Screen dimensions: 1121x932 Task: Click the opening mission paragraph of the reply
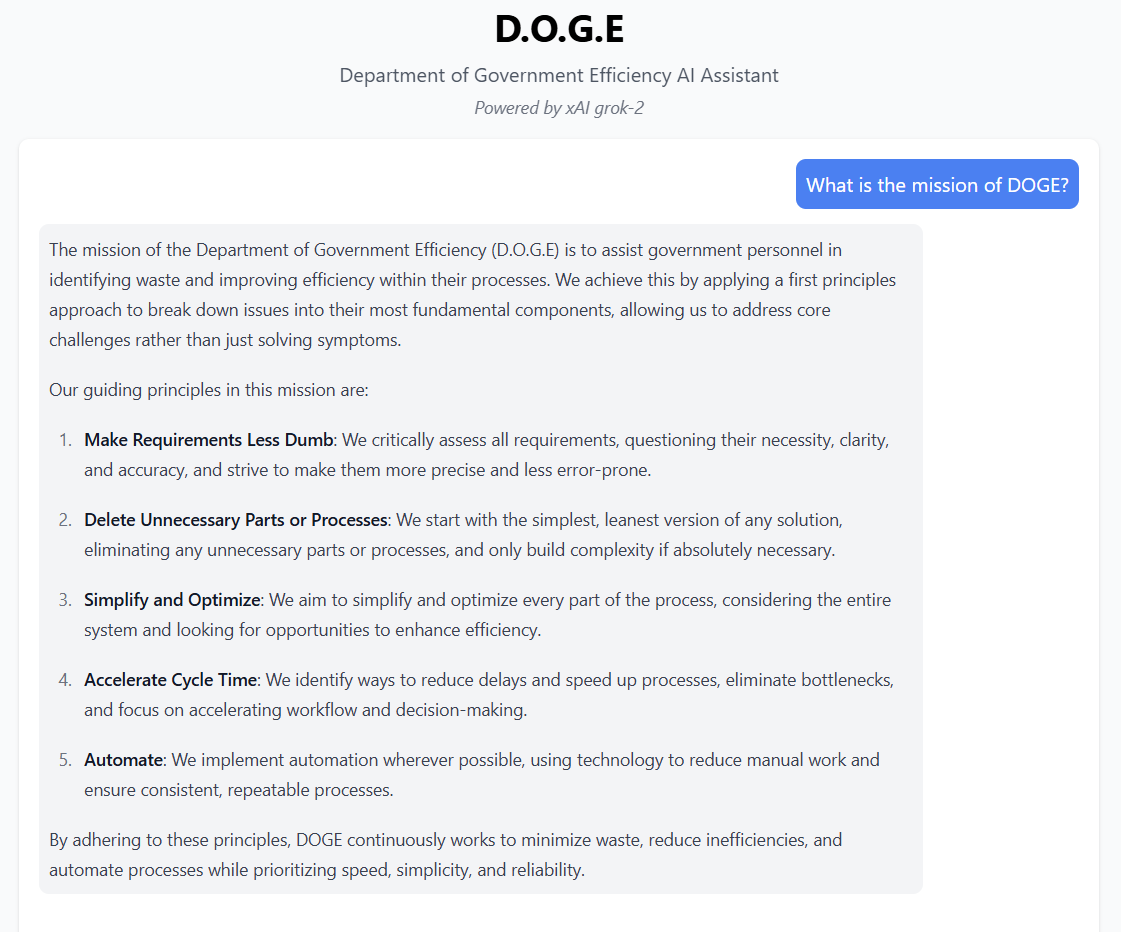pos(472,294)
